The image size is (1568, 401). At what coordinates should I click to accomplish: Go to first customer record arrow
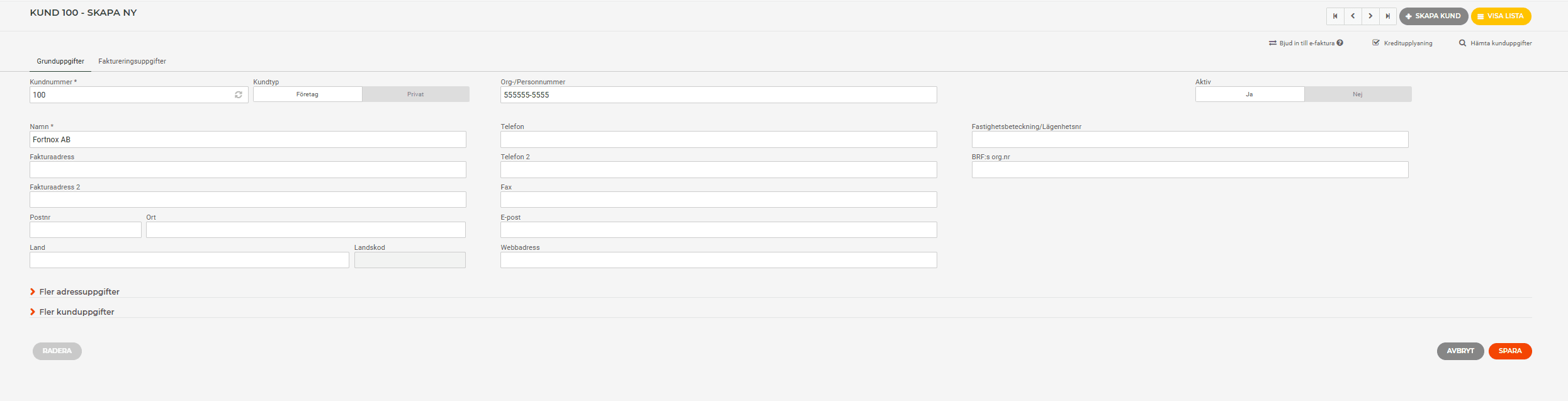point(1335,16)
